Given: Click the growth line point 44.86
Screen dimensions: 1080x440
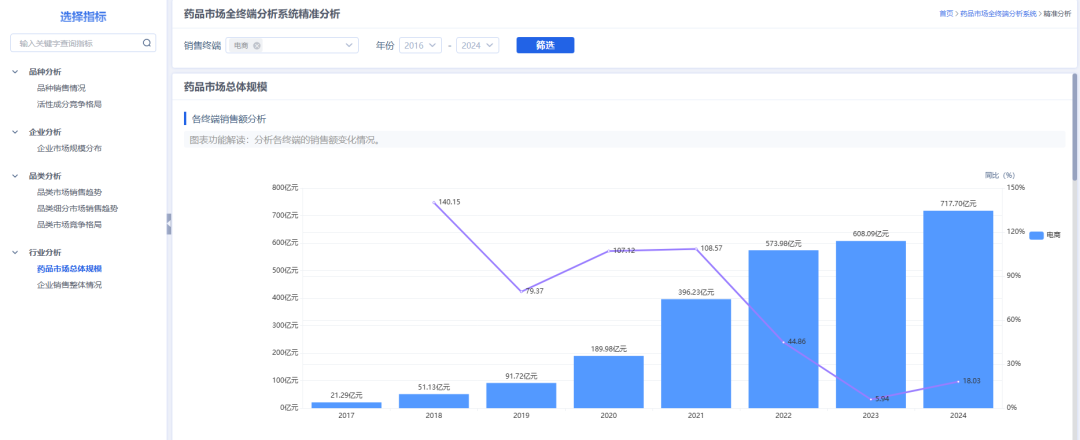Looking at the screenshot, I should click(x=783, y=342).
